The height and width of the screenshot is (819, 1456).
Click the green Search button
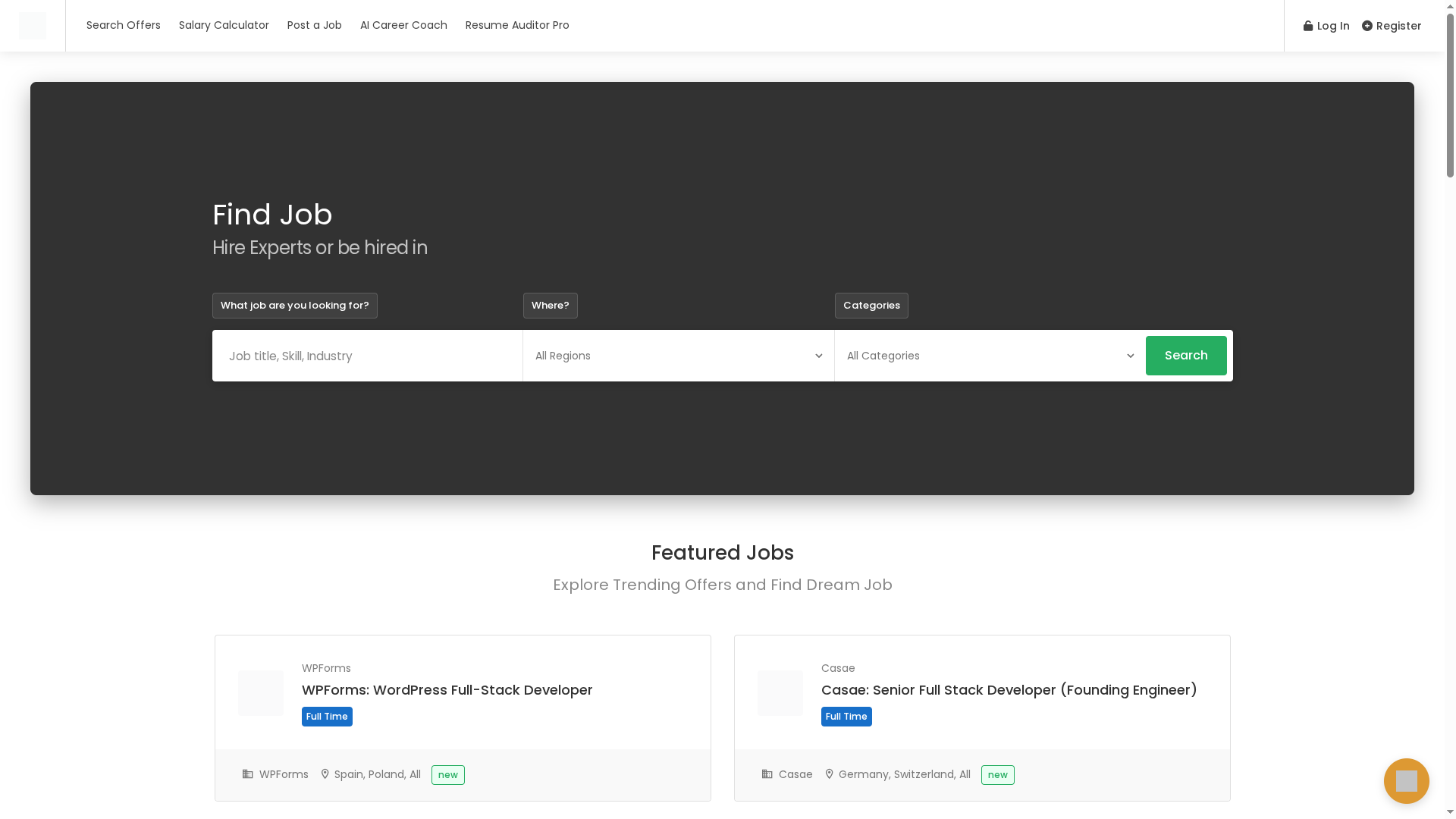(x=1186, y=356)
